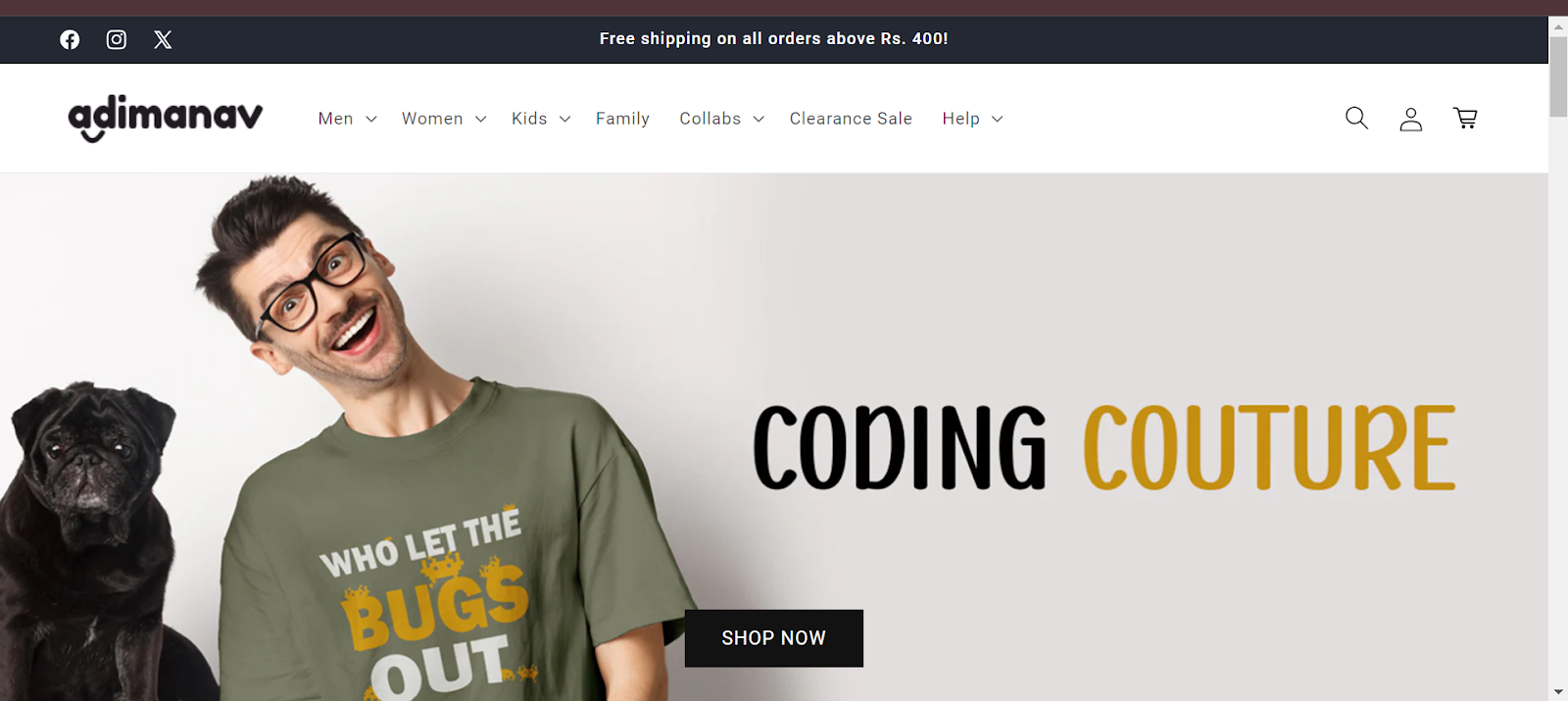
Task: Expand the Help dropdown menu
Action: click(973, 119)
